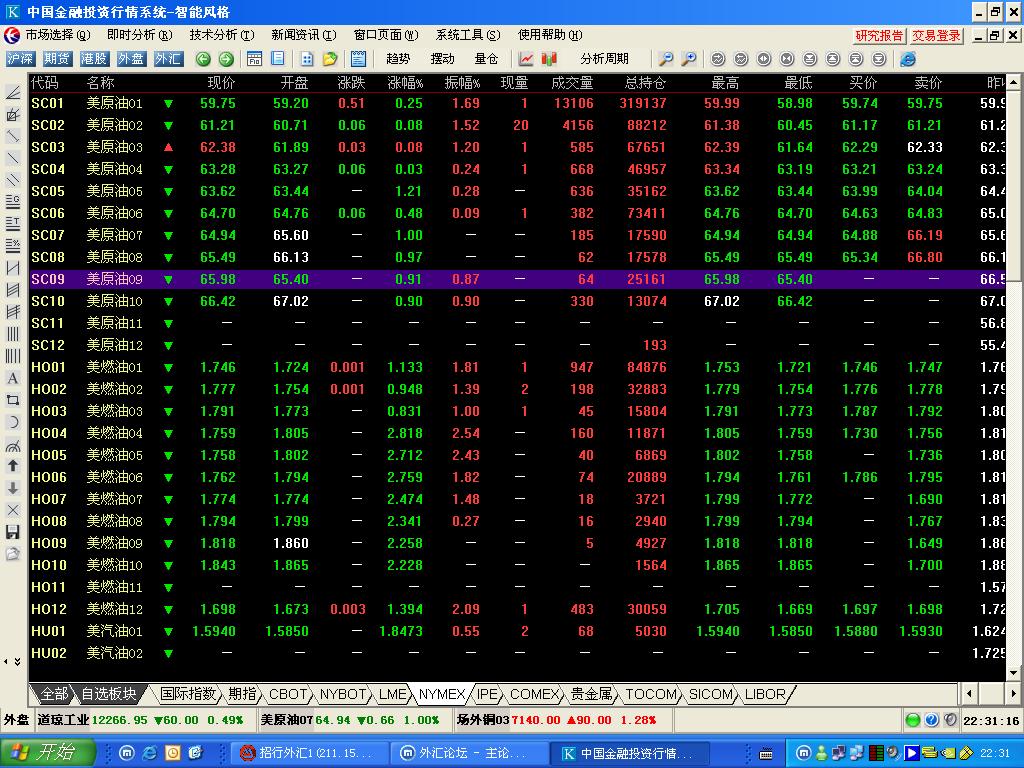Switch to the COMEX tab
This screenshot has height=768, width=1024.
[x=534, y=694]
